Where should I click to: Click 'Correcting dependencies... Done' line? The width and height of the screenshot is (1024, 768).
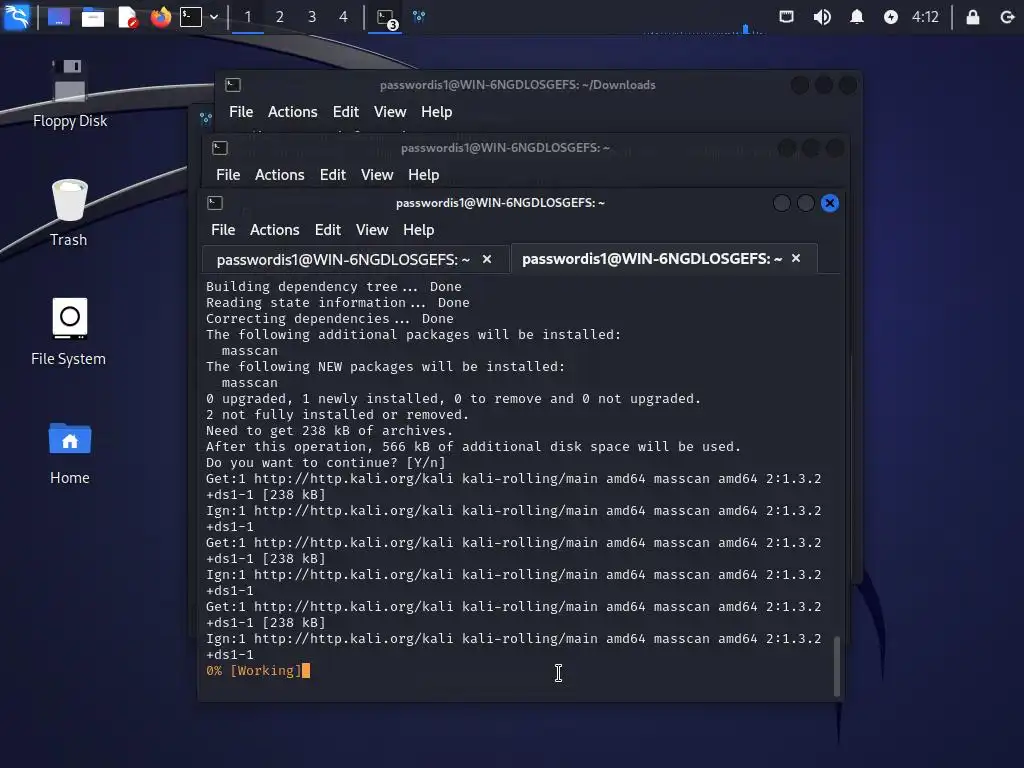(329, 319)
